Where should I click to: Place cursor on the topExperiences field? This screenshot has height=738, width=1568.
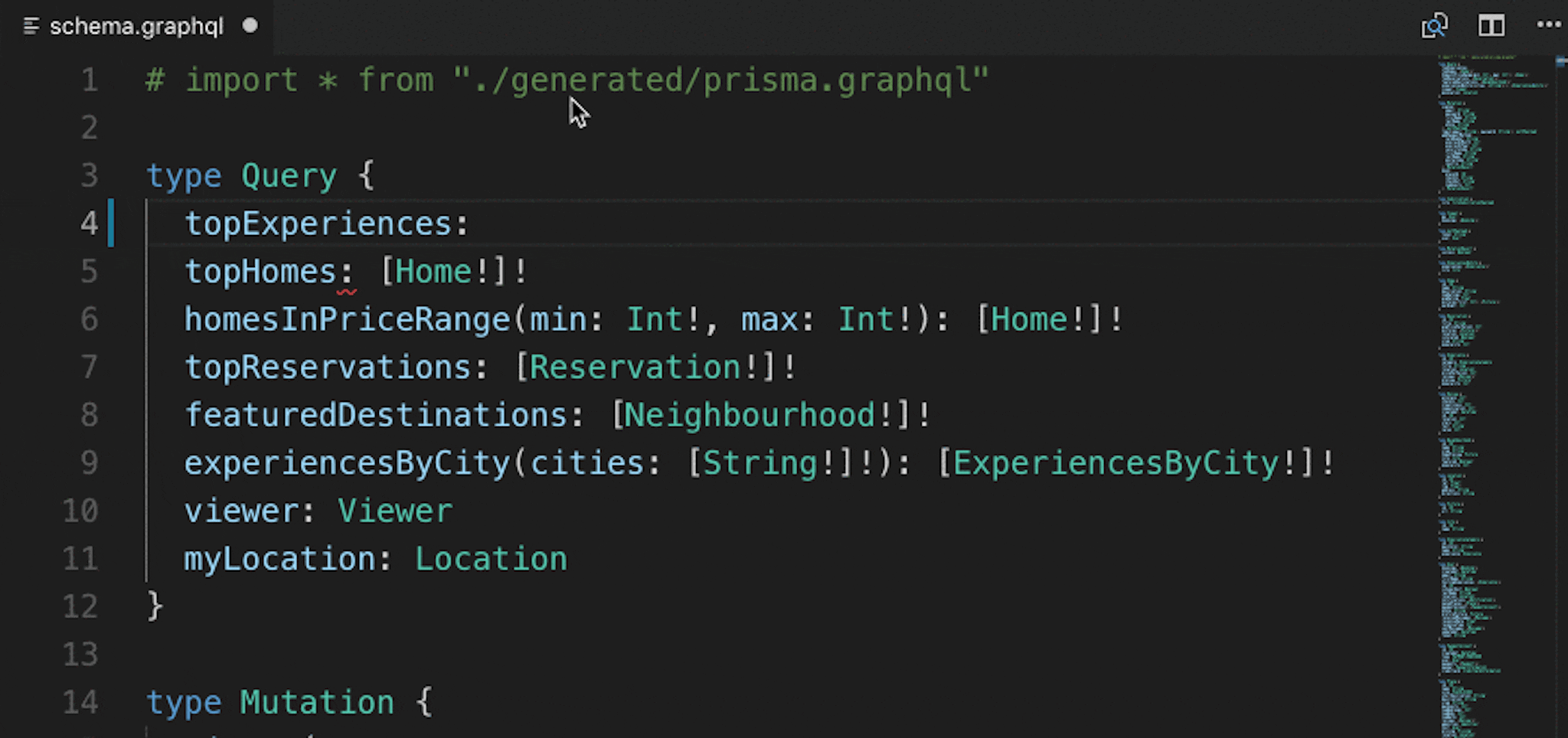pyautogui.click(x=318, y=223)
